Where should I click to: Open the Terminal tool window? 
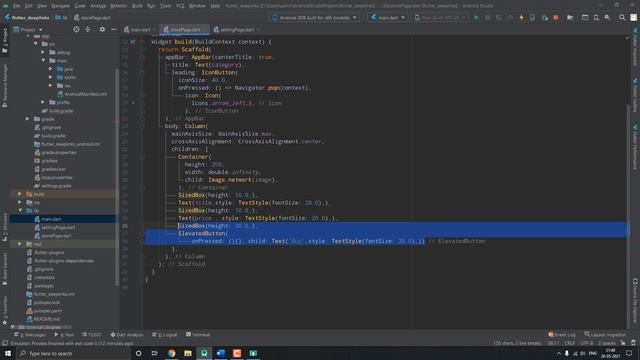pos(198,335)
